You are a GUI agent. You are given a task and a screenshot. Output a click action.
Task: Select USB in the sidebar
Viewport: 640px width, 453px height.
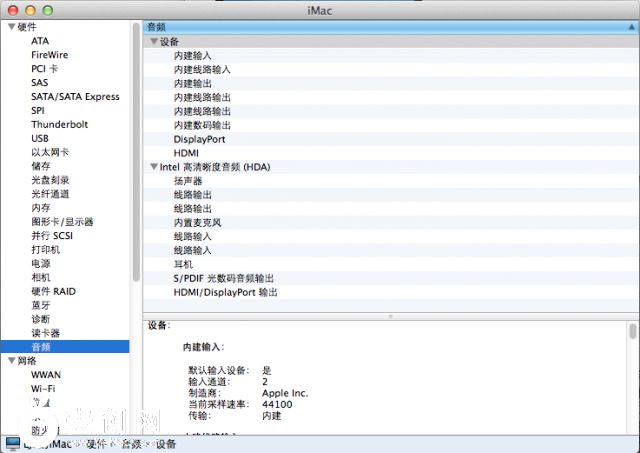pyautogui.click(x=40, y=139)
